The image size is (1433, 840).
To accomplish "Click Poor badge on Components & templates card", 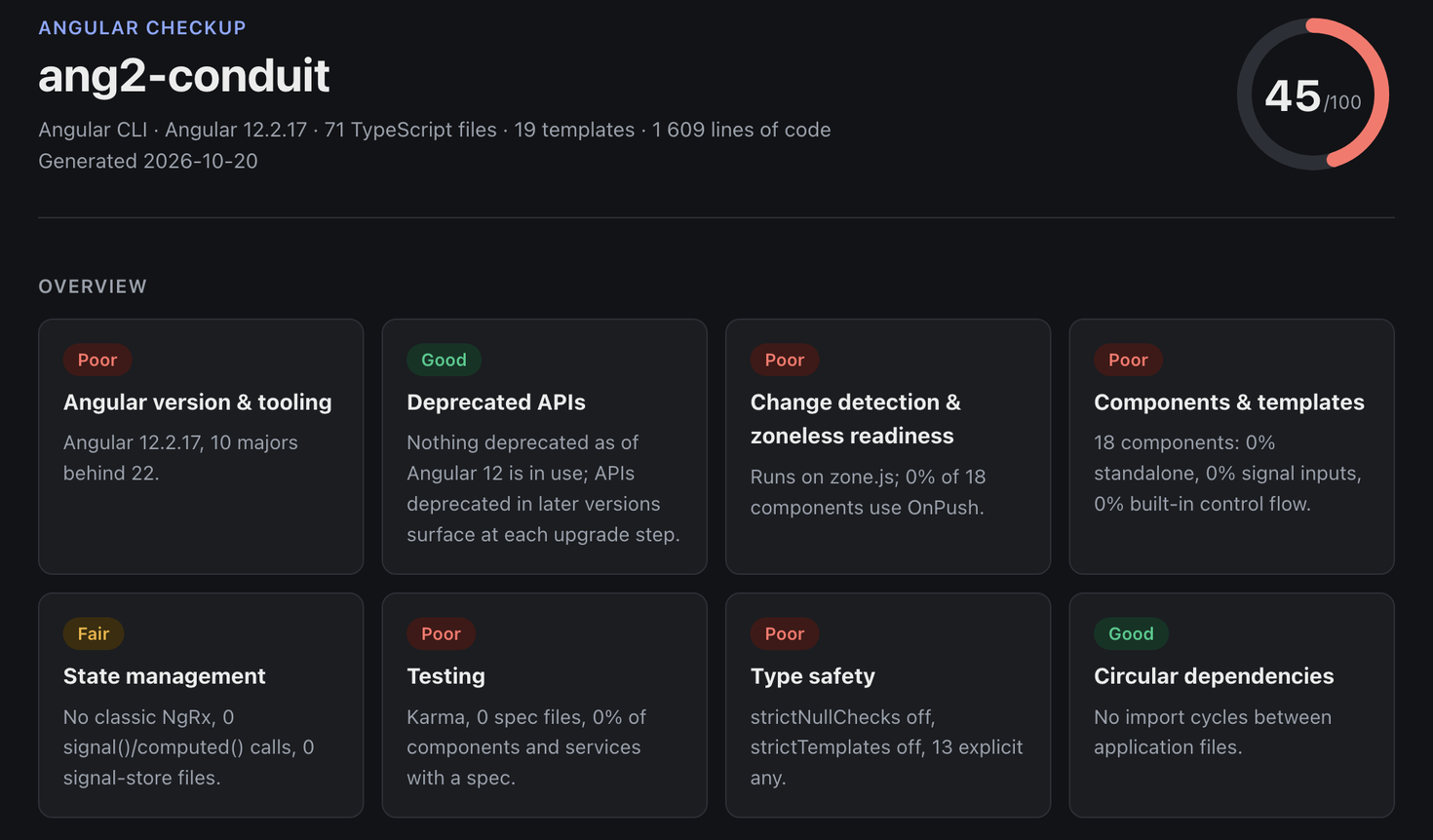I will pyautogui.click(x=1128, y=360).
